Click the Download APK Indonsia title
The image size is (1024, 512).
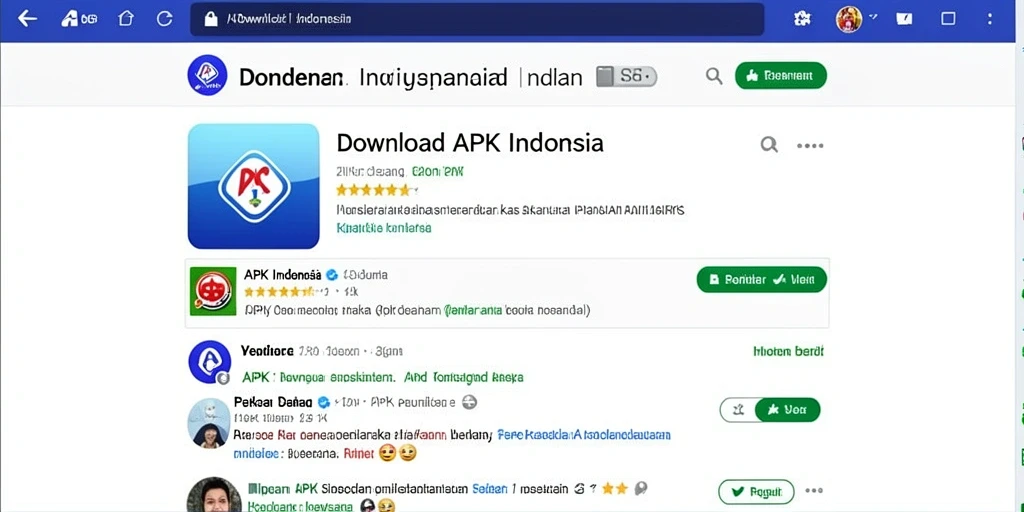pos(470,142)
